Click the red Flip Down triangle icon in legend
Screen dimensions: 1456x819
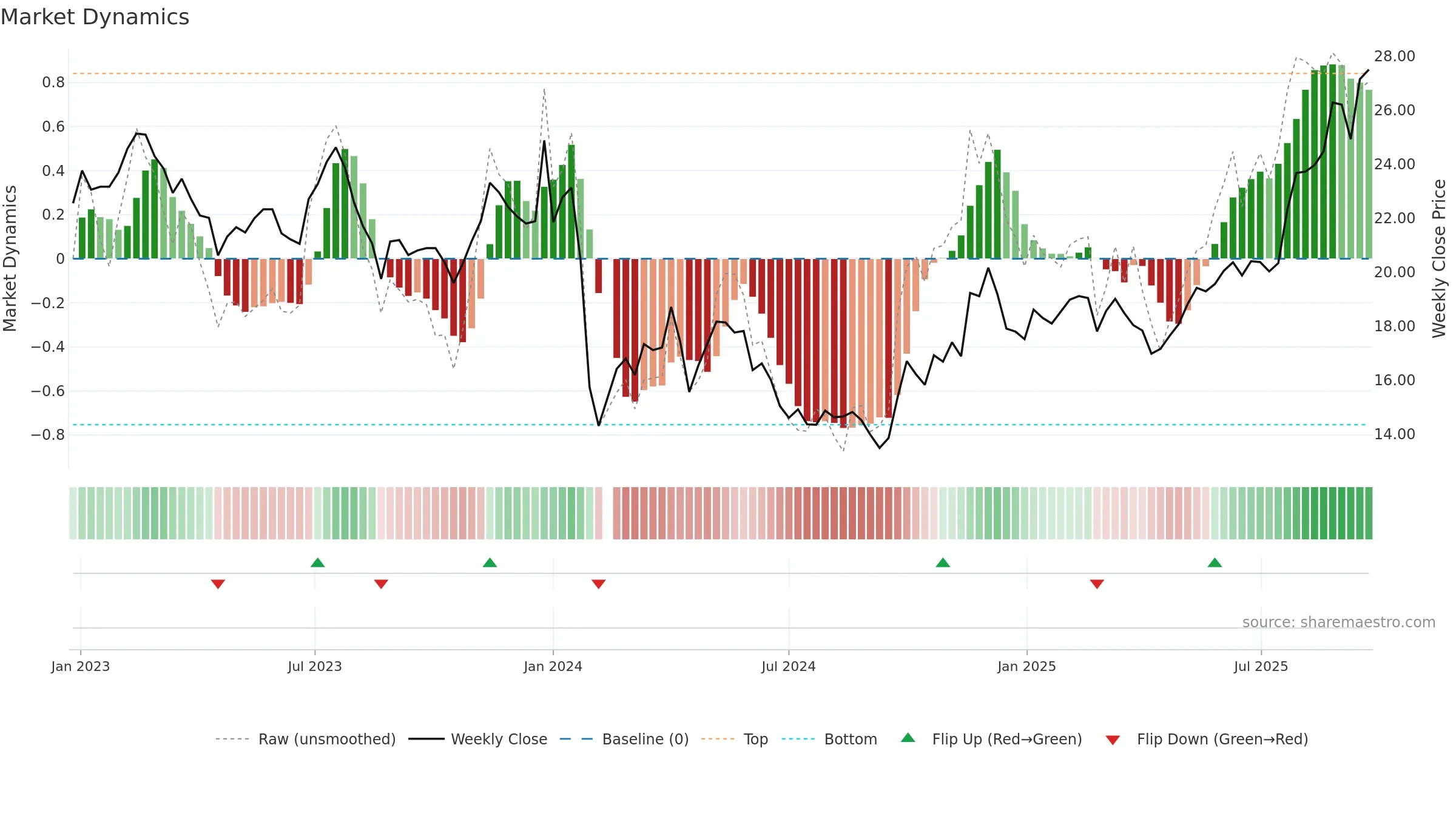point(1113,740)
